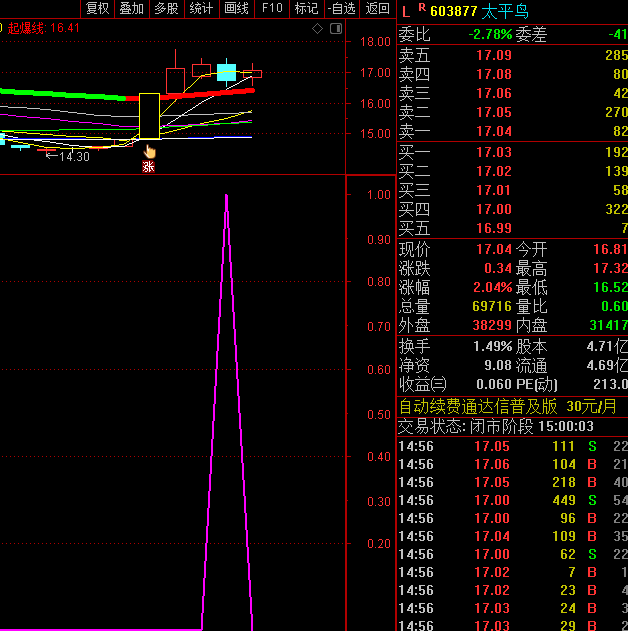Click the red R icon beside stock code
628x631 pixels.
422,9
